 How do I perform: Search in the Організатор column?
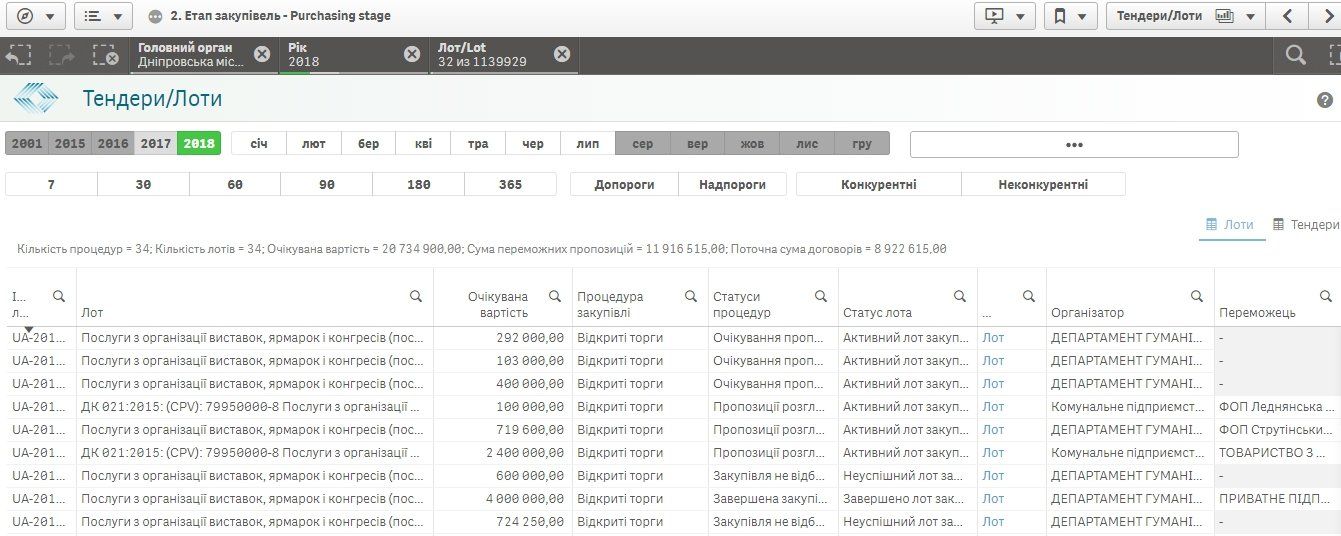tap(1197, 296)
